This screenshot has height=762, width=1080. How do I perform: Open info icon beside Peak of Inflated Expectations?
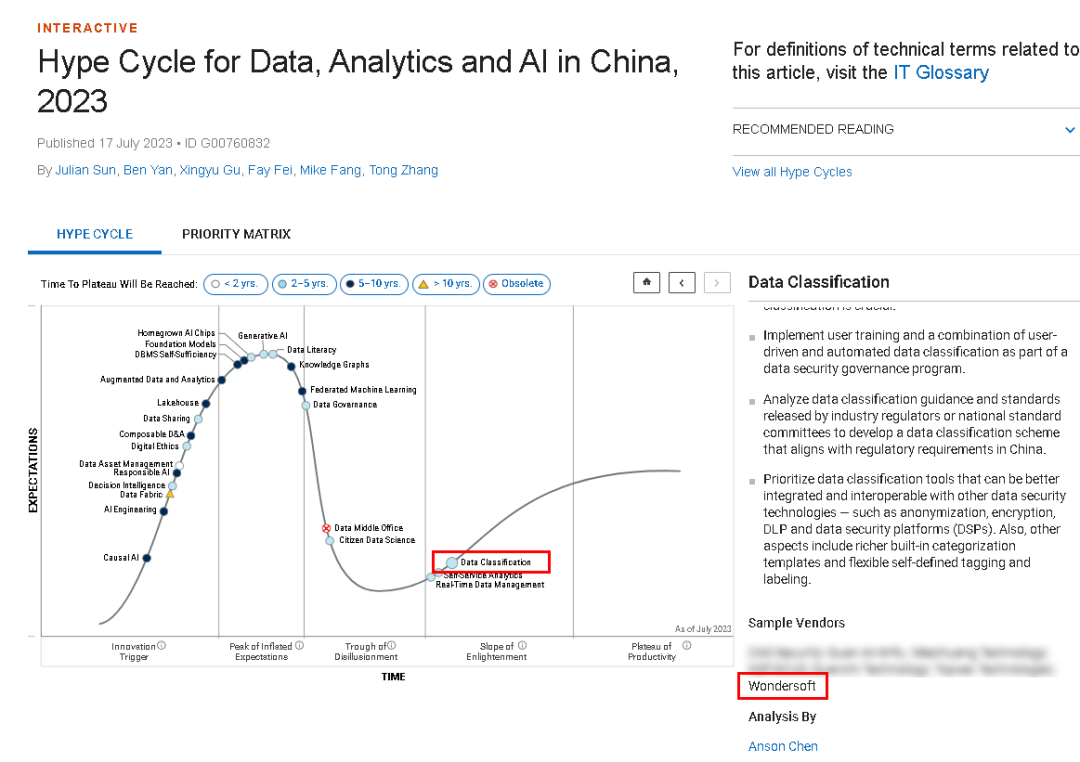pos(299,646)
